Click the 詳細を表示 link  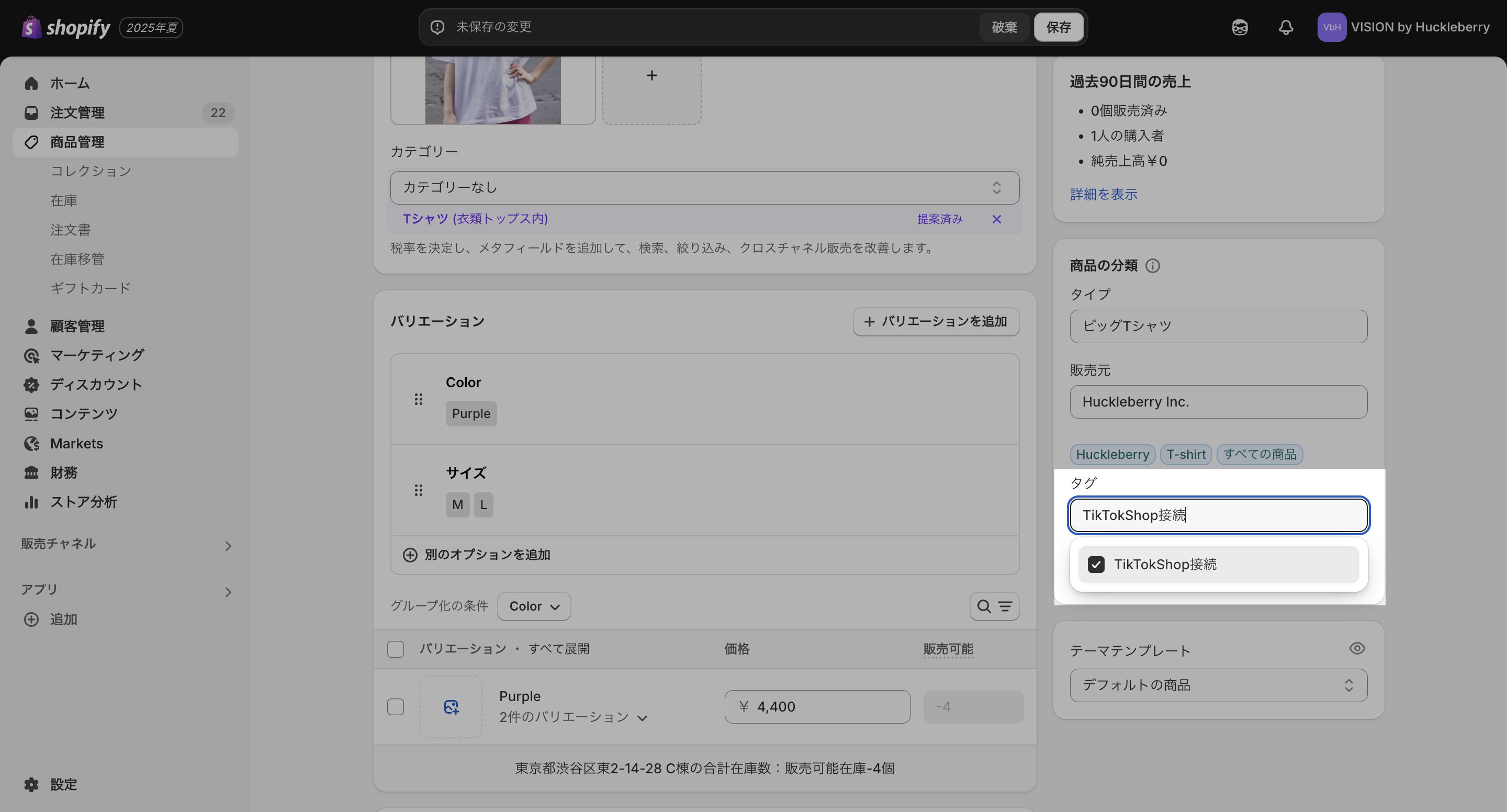coord(1104,195)
